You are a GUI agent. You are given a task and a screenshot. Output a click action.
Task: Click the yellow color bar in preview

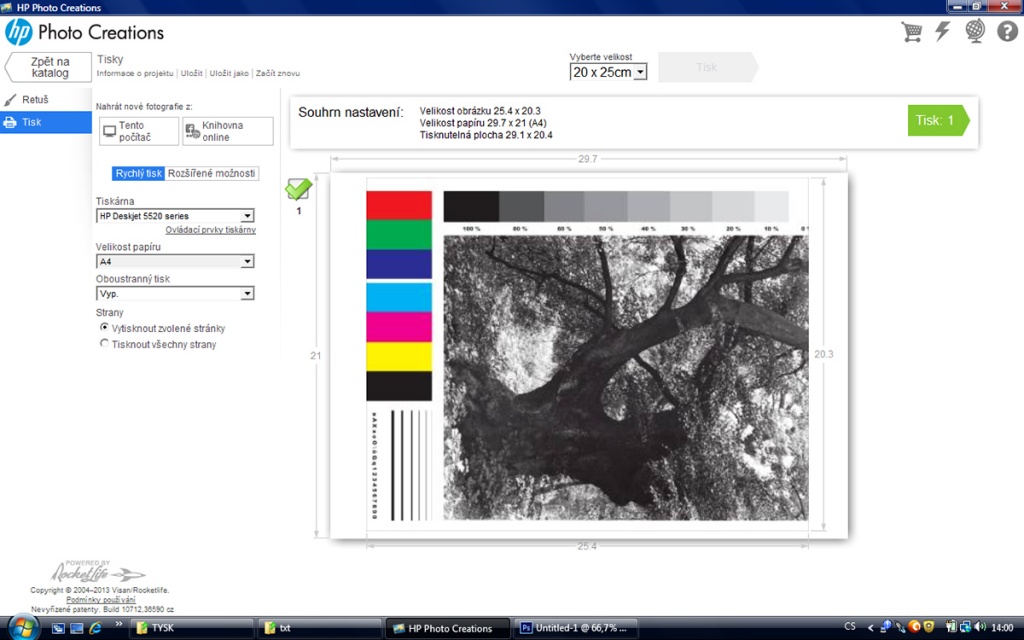tap(399, 357)
